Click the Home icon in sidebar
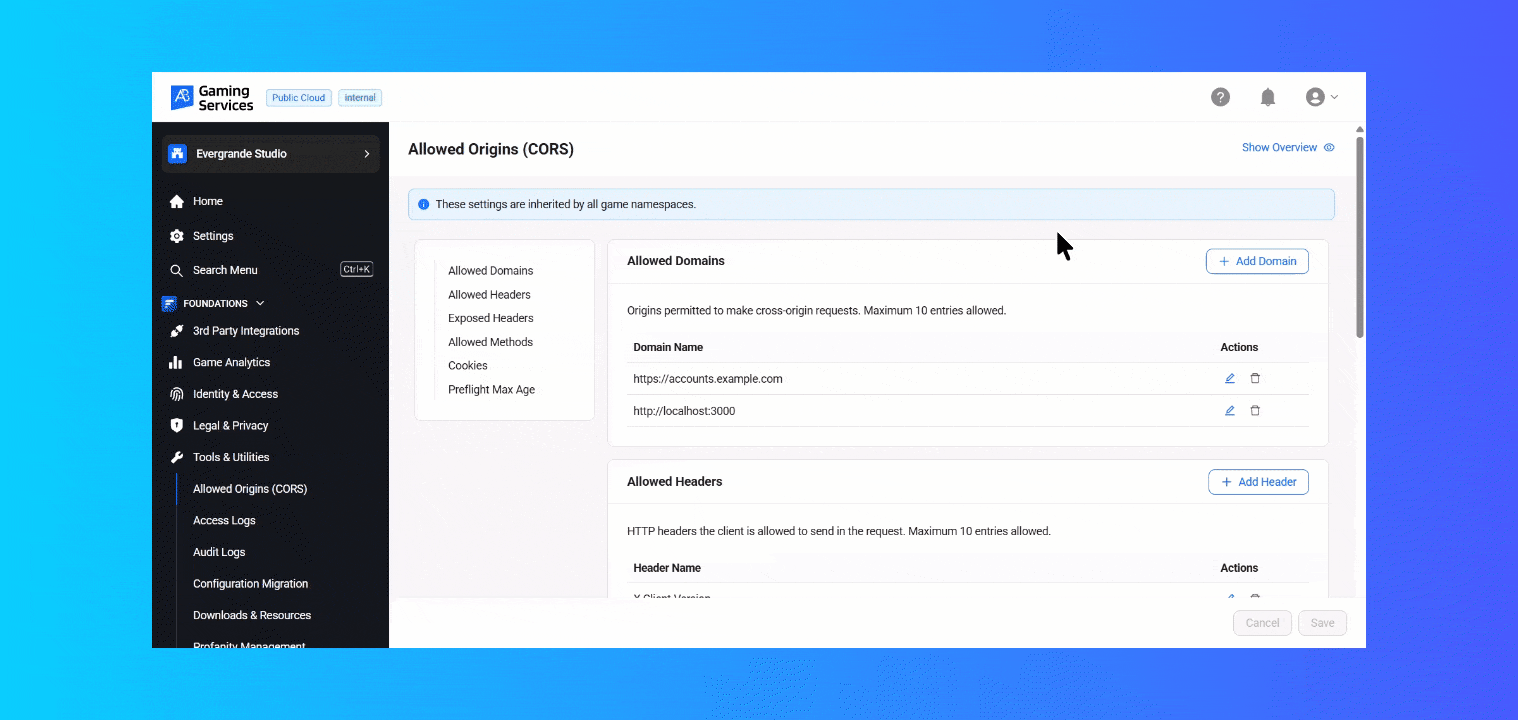Viewport: 1518px width, 720px height. [x=177, y=201]
